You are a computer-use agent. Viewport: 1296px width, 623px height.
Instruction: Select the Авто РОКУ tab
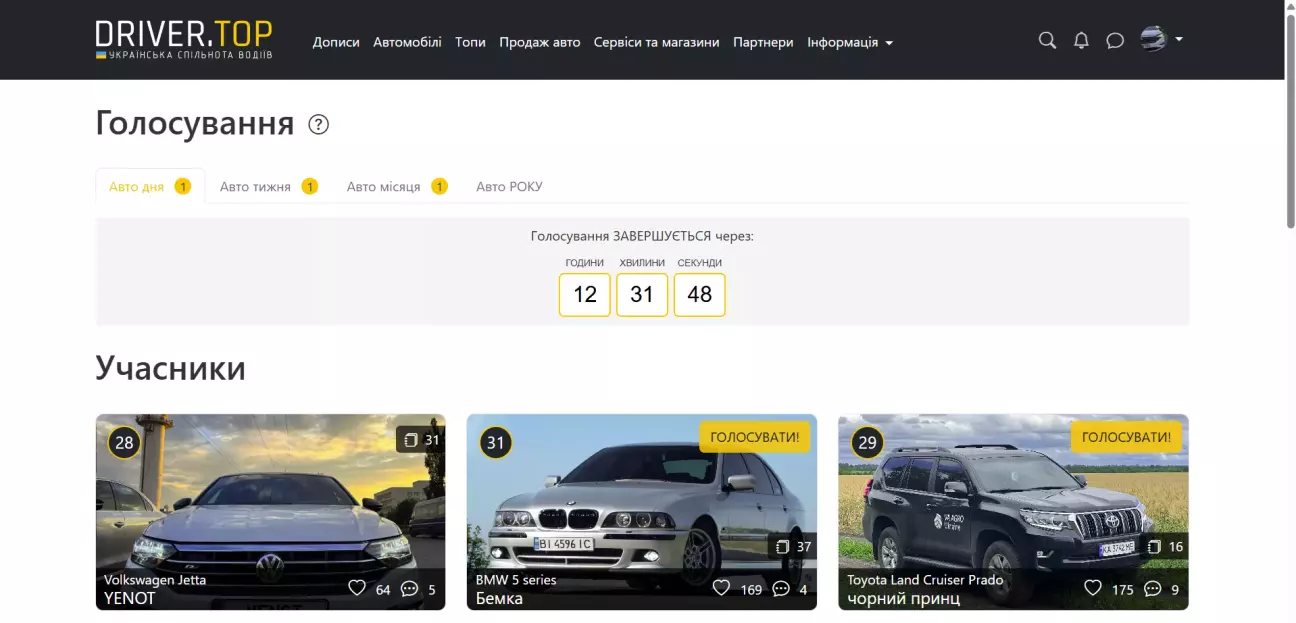[x=509, y=187]
